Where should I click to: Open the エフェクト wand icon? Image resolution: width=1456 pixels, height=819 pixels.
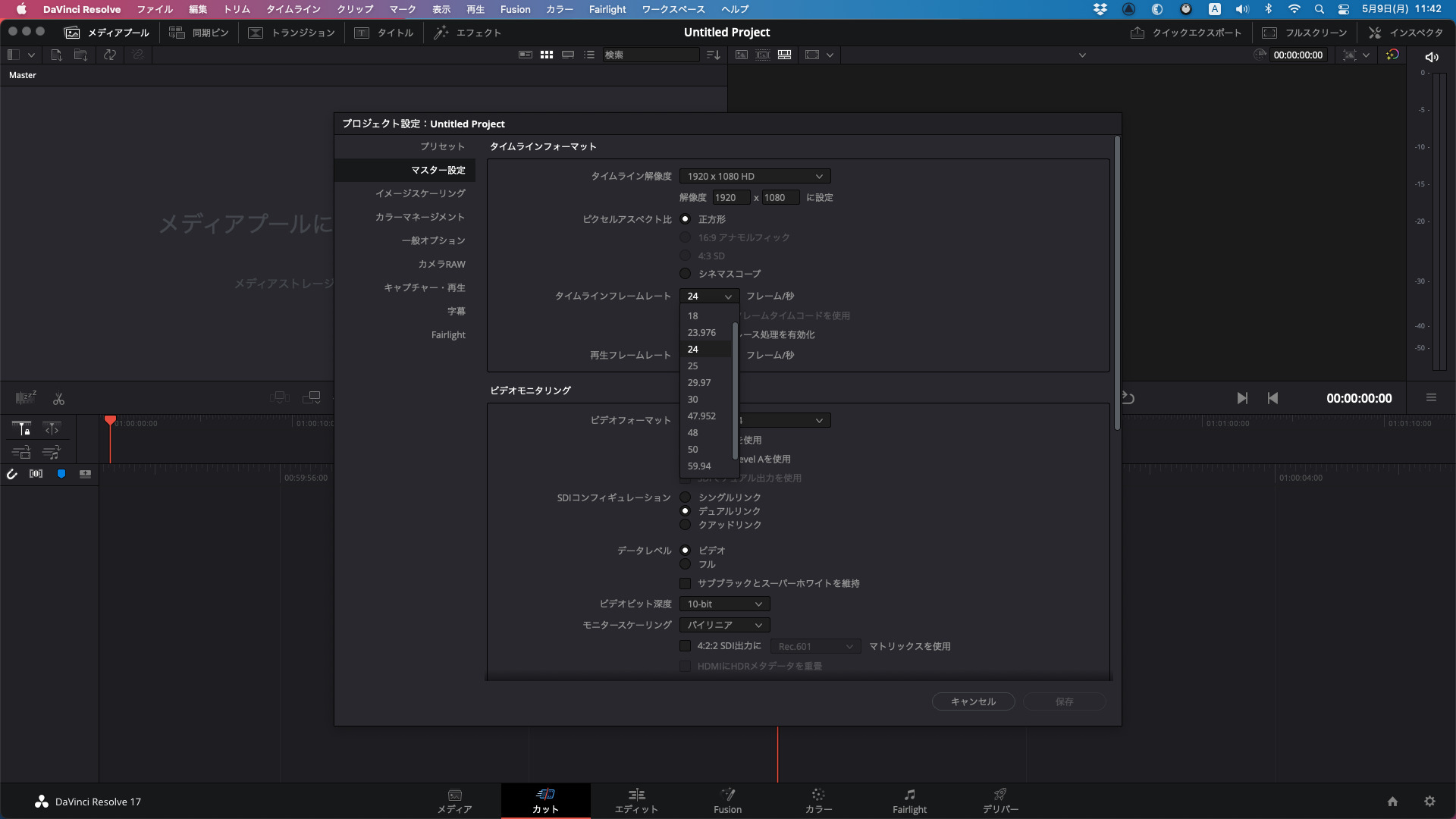point(441,33)
